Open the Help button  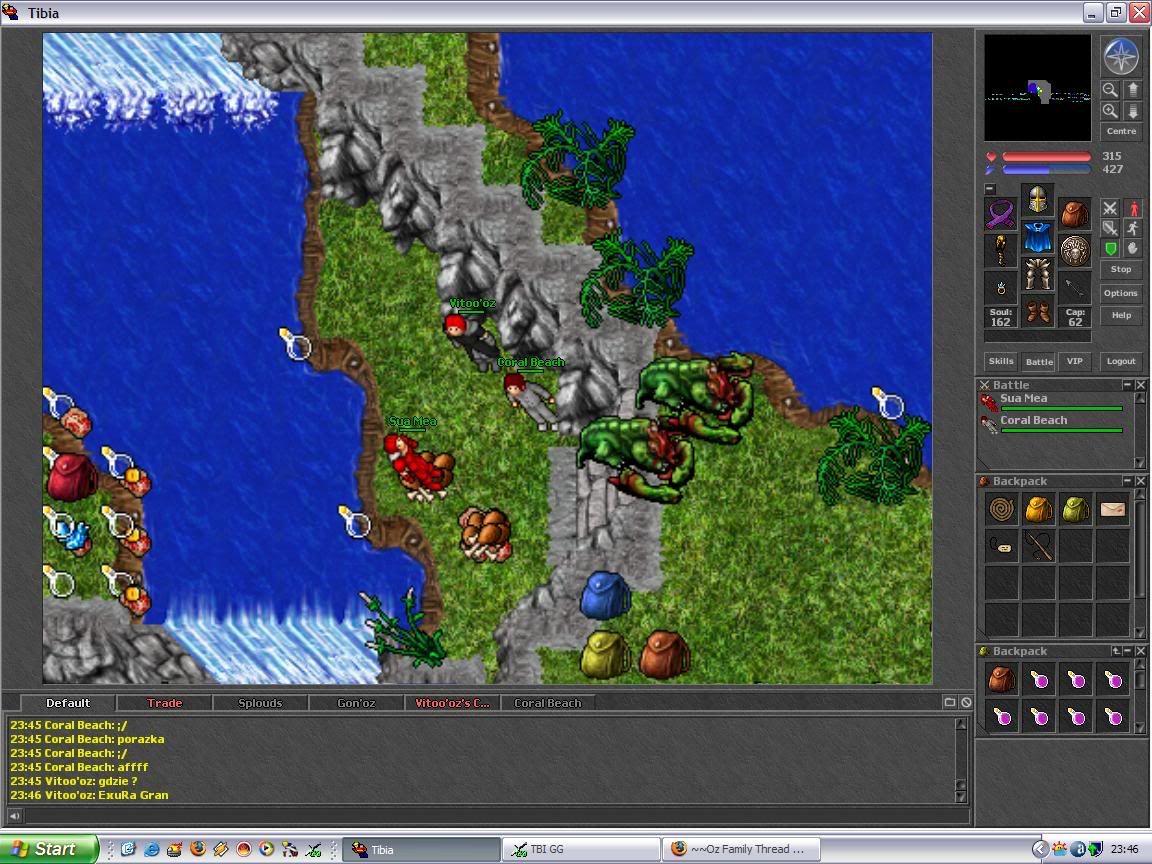(1121, 315)
